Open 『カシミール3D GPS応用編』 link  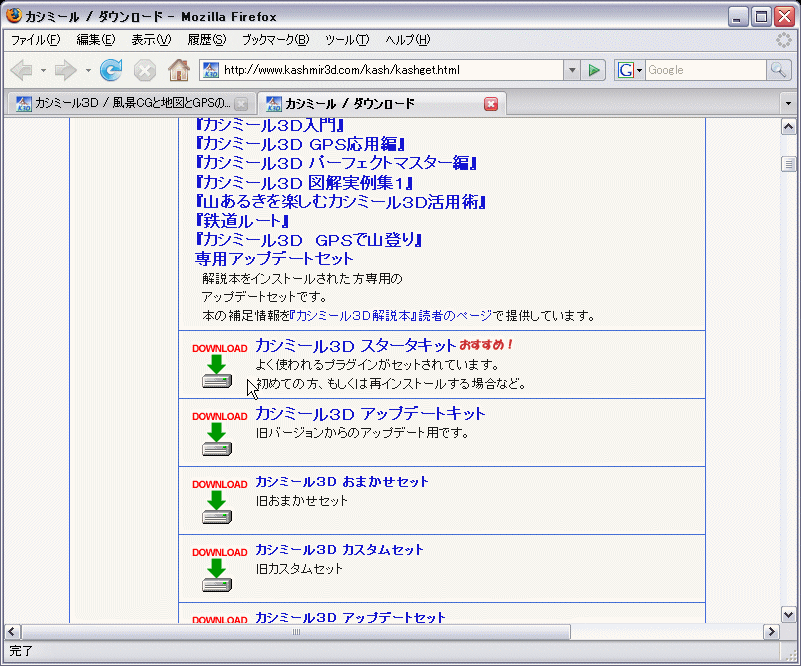click(x=300, y=144)
